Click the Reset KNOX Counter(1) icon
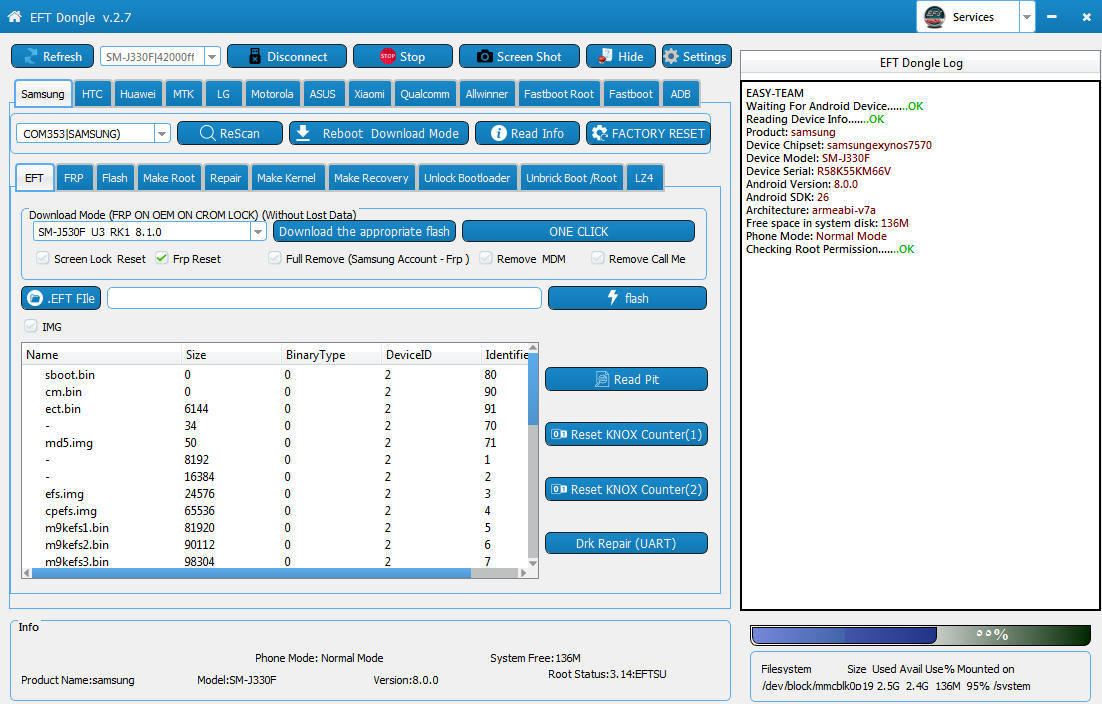Viewport: 1102px width, 704px height. coord(559,434)
